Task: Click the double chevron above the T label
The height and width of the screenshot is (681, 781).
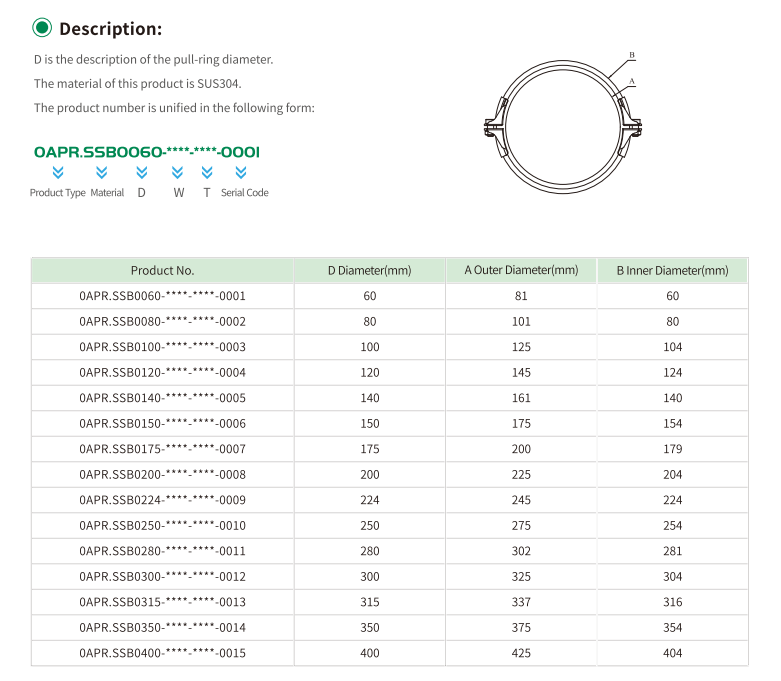Action: tap(207, 172)
